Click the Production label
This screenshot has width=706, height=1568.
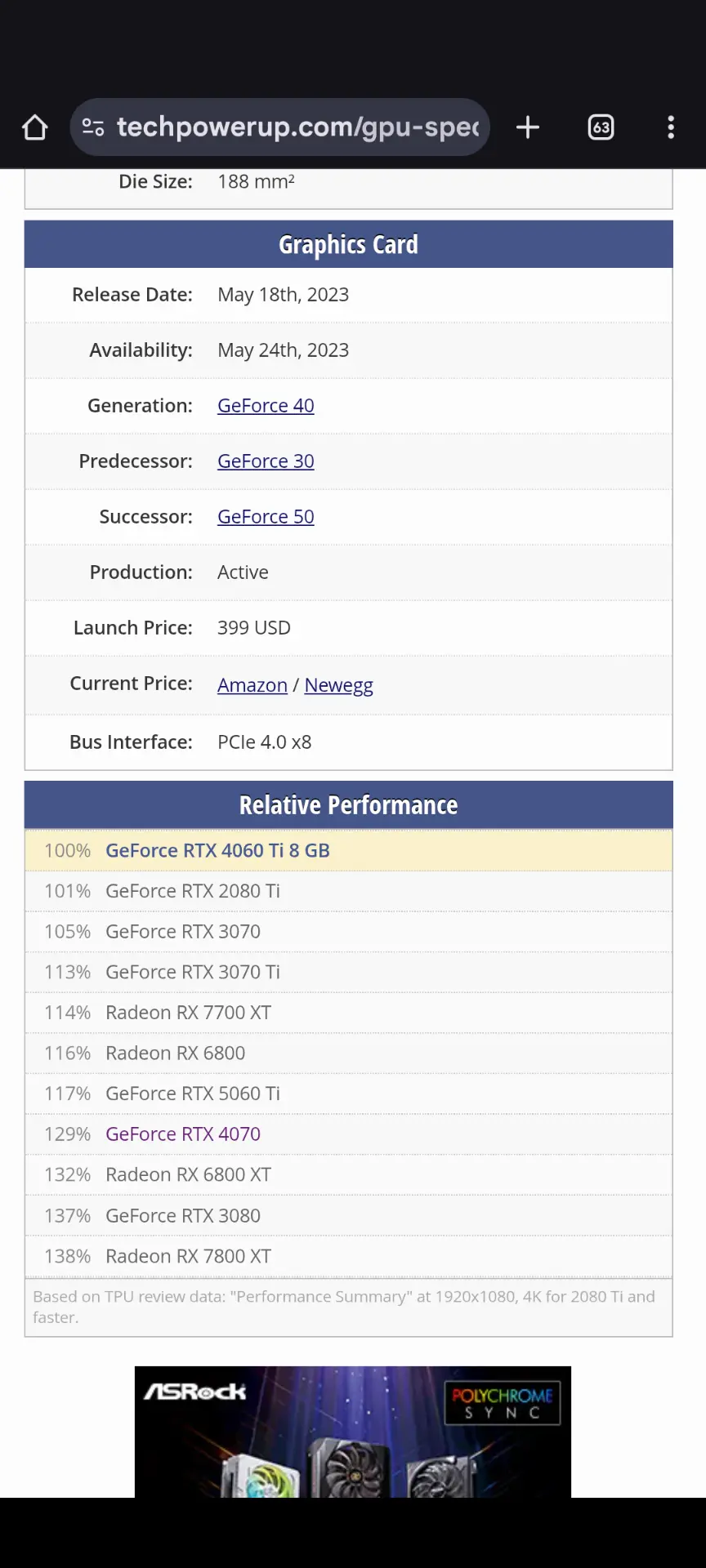coord(141,572)
